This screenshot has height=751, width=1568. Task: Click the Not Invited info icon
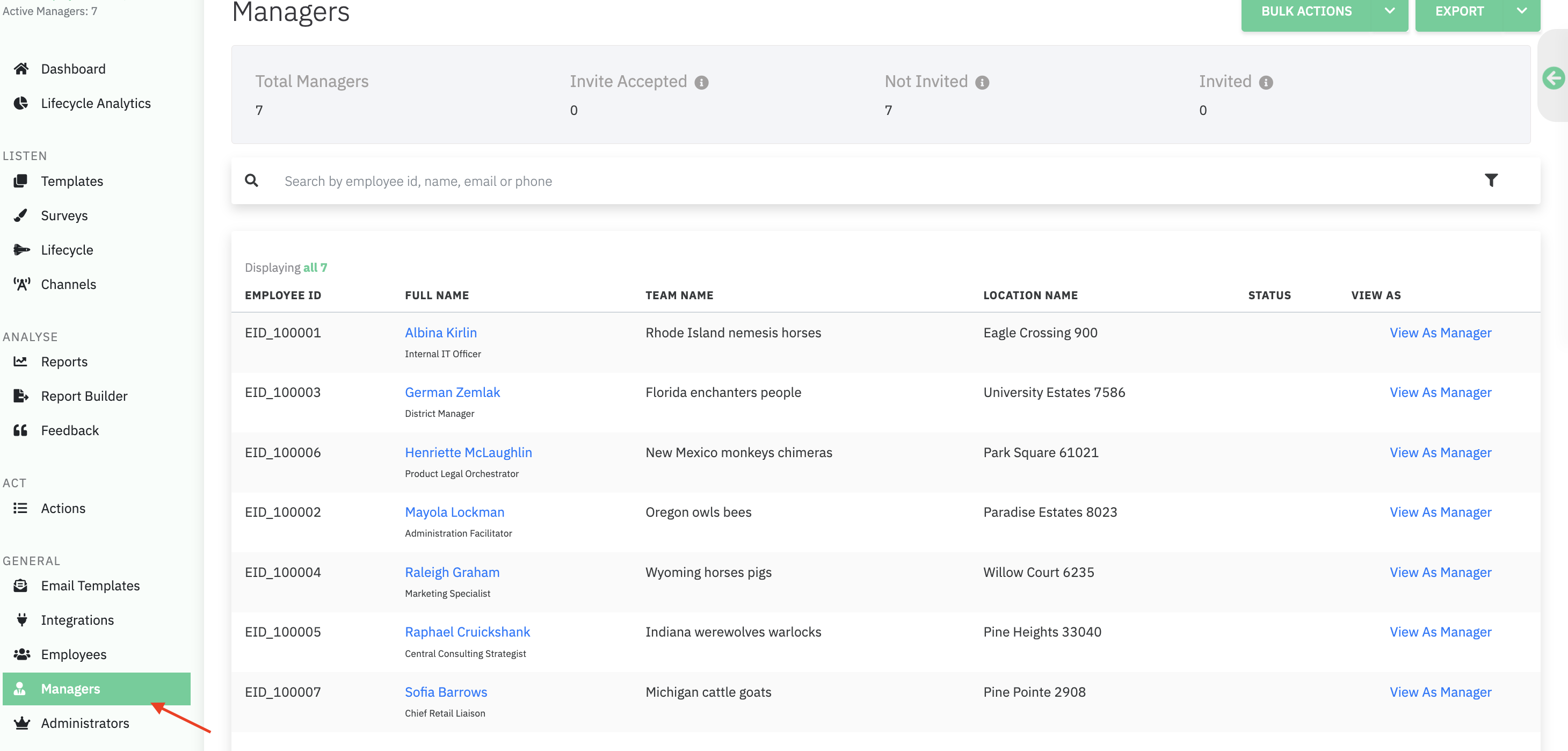click(x=982, y=82)
